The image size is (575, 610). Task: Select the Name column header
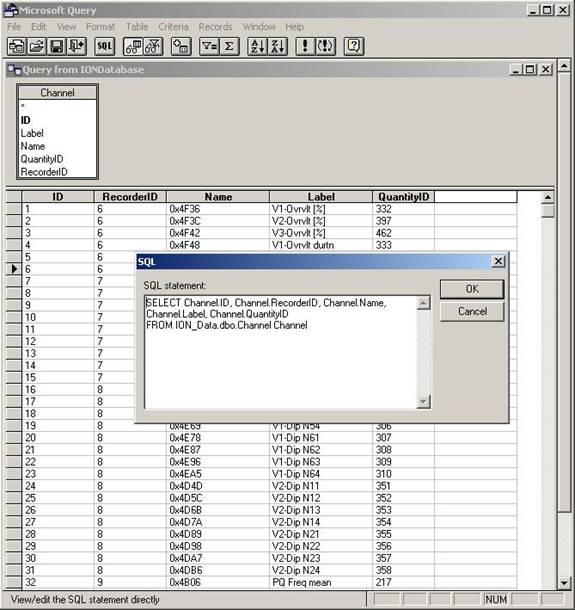click(x=218, y=197)
